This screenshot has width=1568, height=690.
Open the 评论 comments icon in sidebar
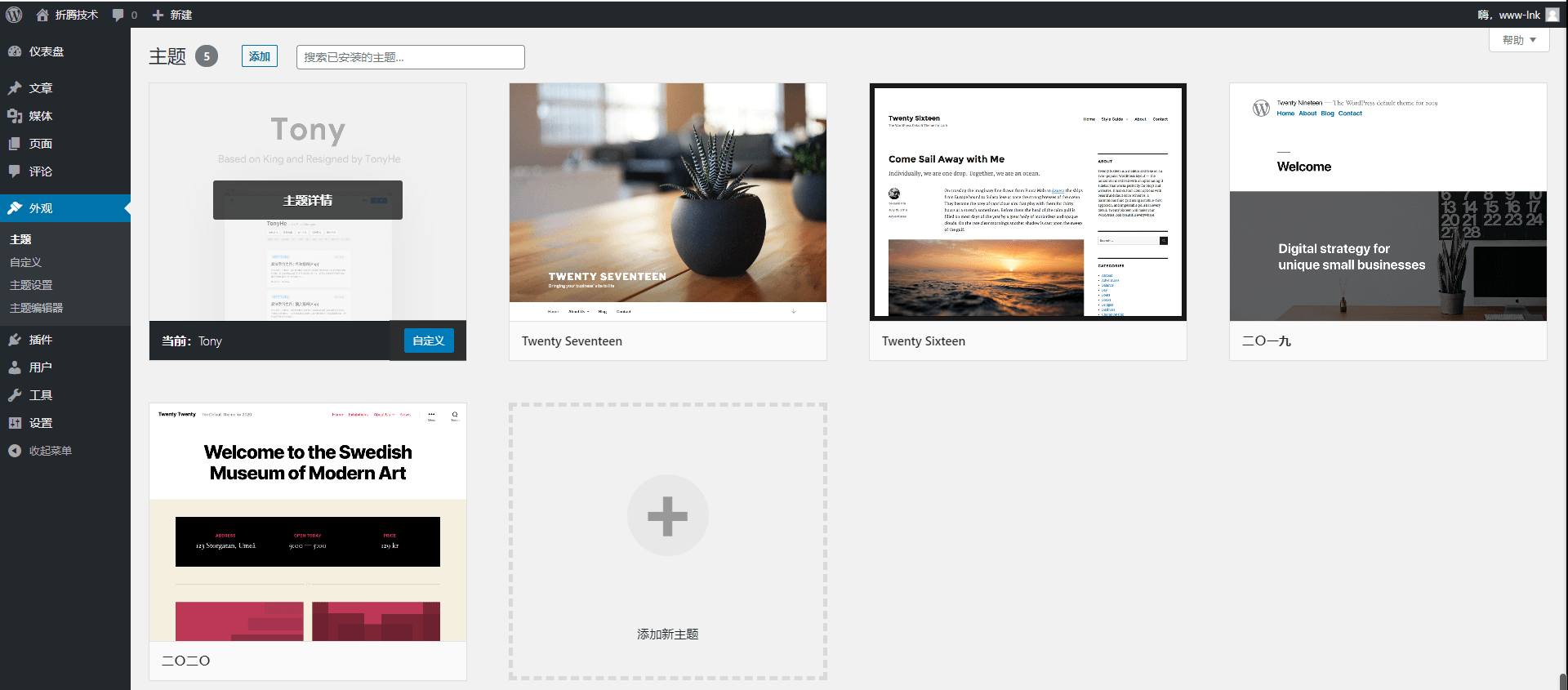(x=15, y=171)
